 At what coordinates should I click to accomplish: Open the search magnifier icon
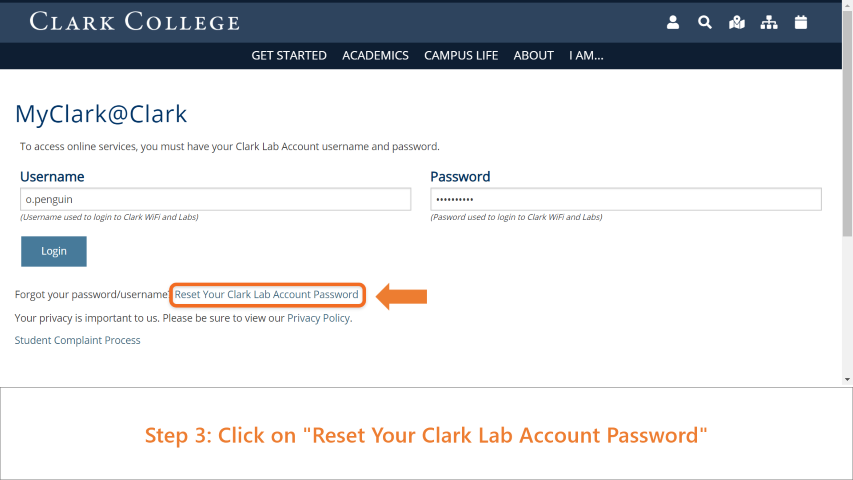(x=705, y=22)
